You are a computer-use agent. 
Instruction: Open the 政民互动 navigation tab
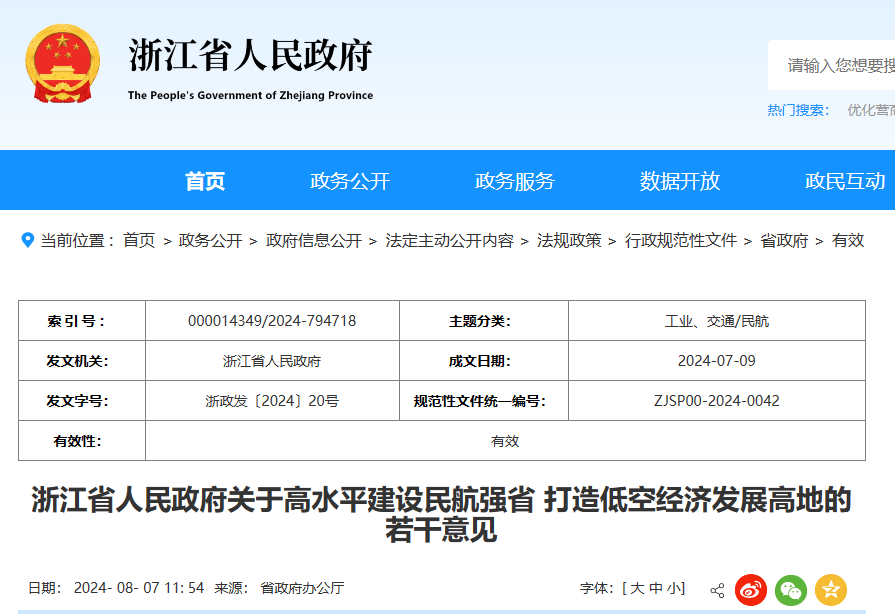843,180
